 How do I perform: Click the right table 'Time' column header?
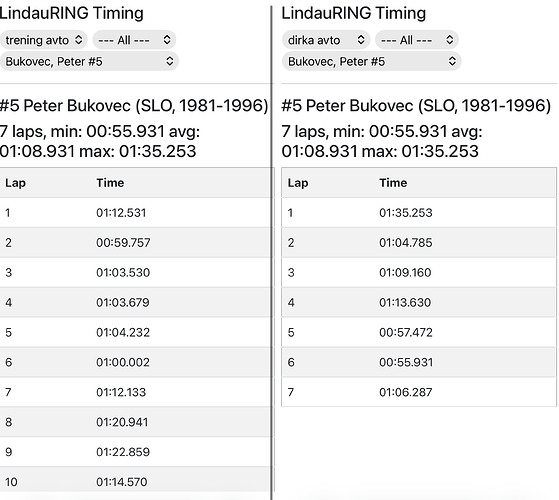pyautogui.click(x=393, y=183)
